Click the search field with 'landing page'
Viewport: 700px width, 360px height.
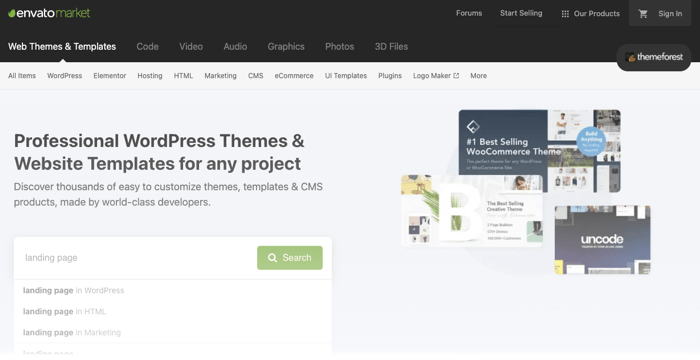(x=136, y=258)
